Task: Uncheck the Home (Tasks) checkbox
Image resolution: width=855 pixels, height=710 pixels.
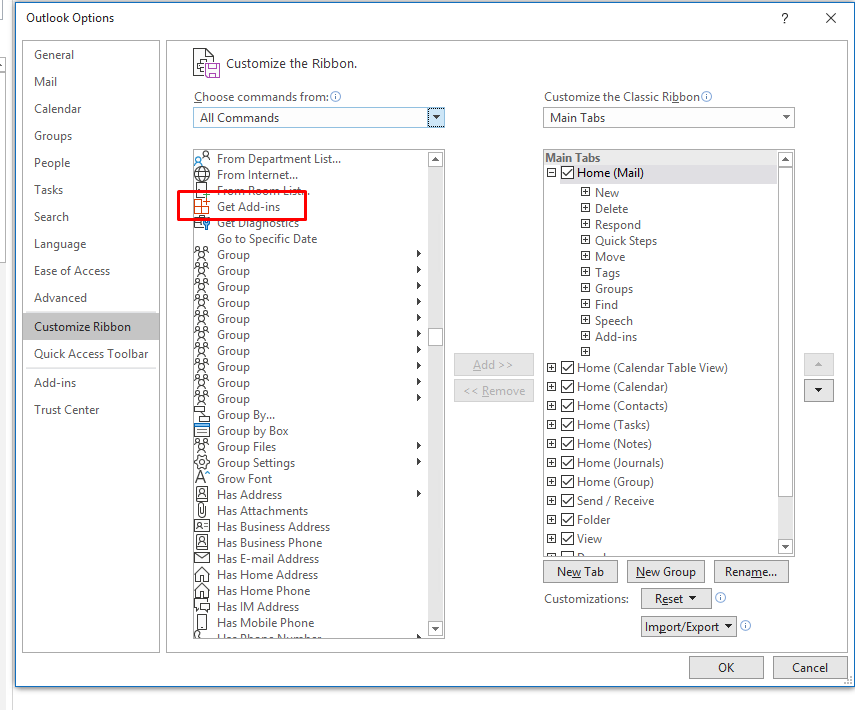Action: 568,425
